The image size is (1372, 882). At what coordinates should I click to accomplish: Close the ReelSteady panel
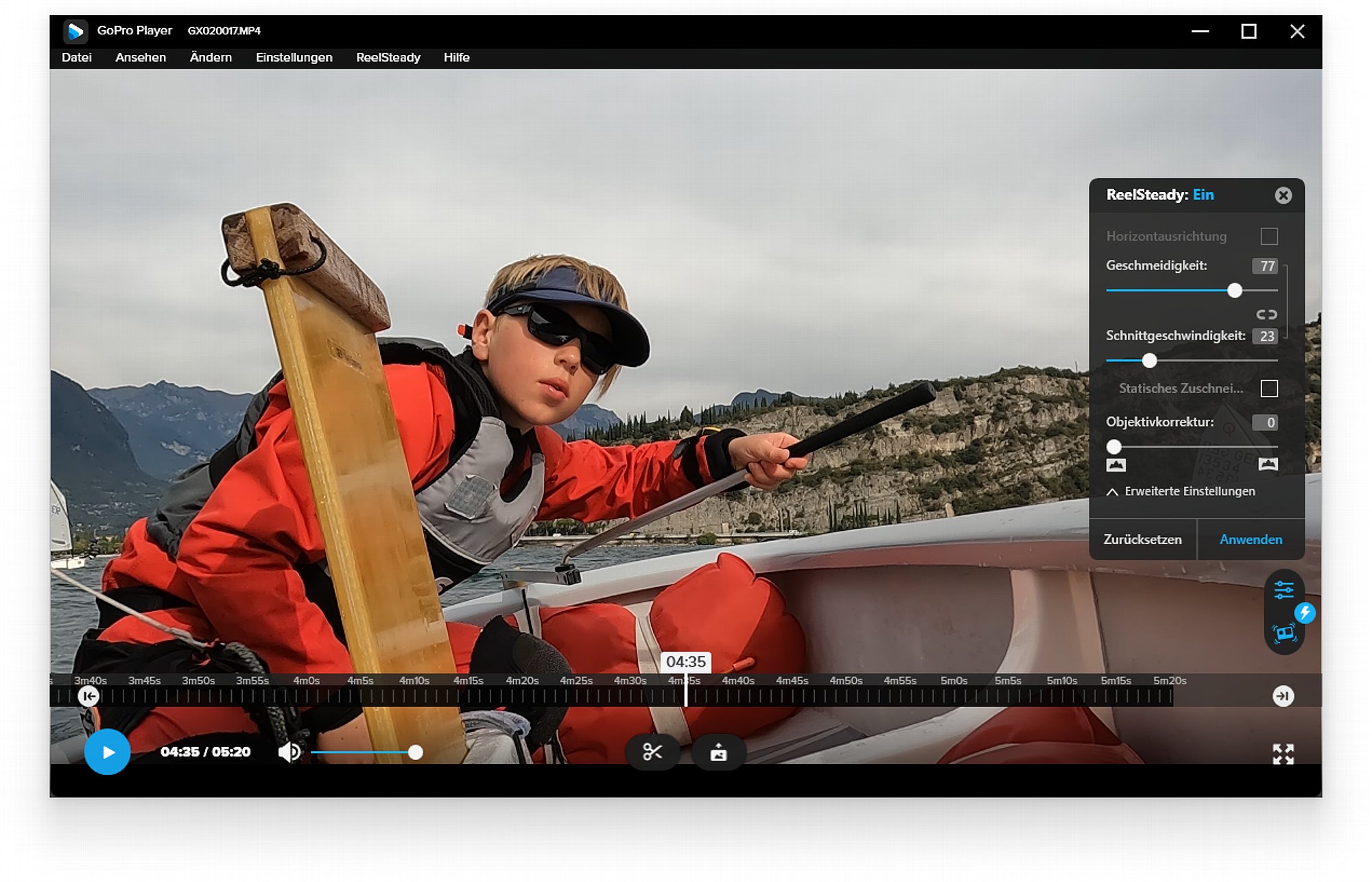(1283, 195)
